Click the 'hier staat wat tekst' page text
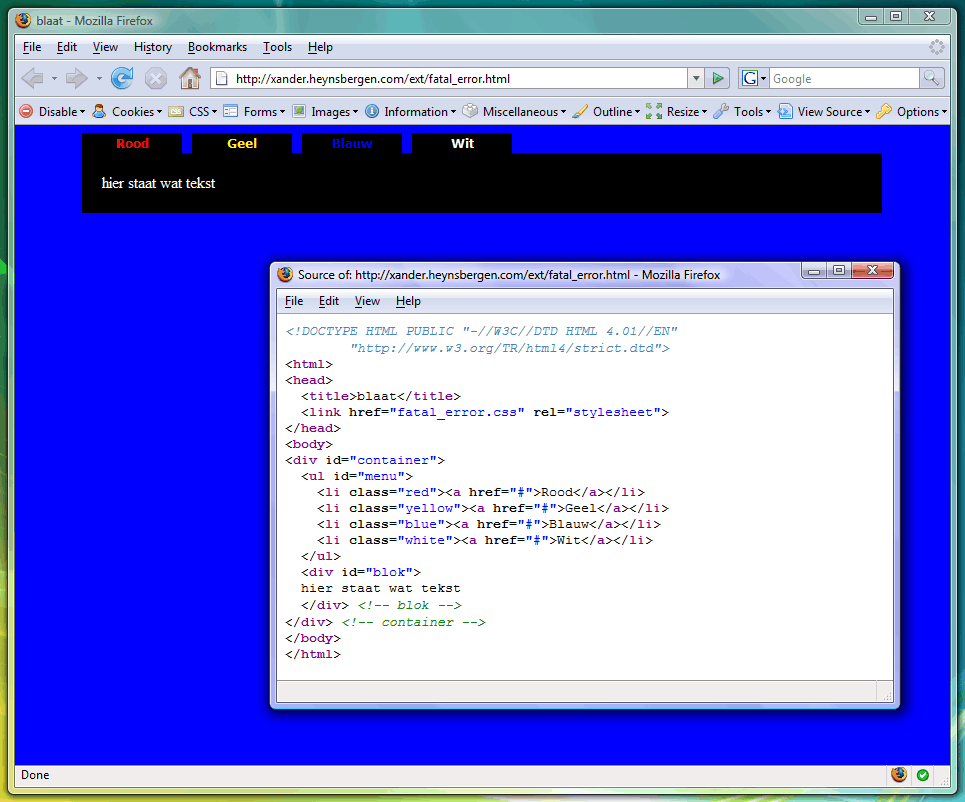 click(158, 183)
